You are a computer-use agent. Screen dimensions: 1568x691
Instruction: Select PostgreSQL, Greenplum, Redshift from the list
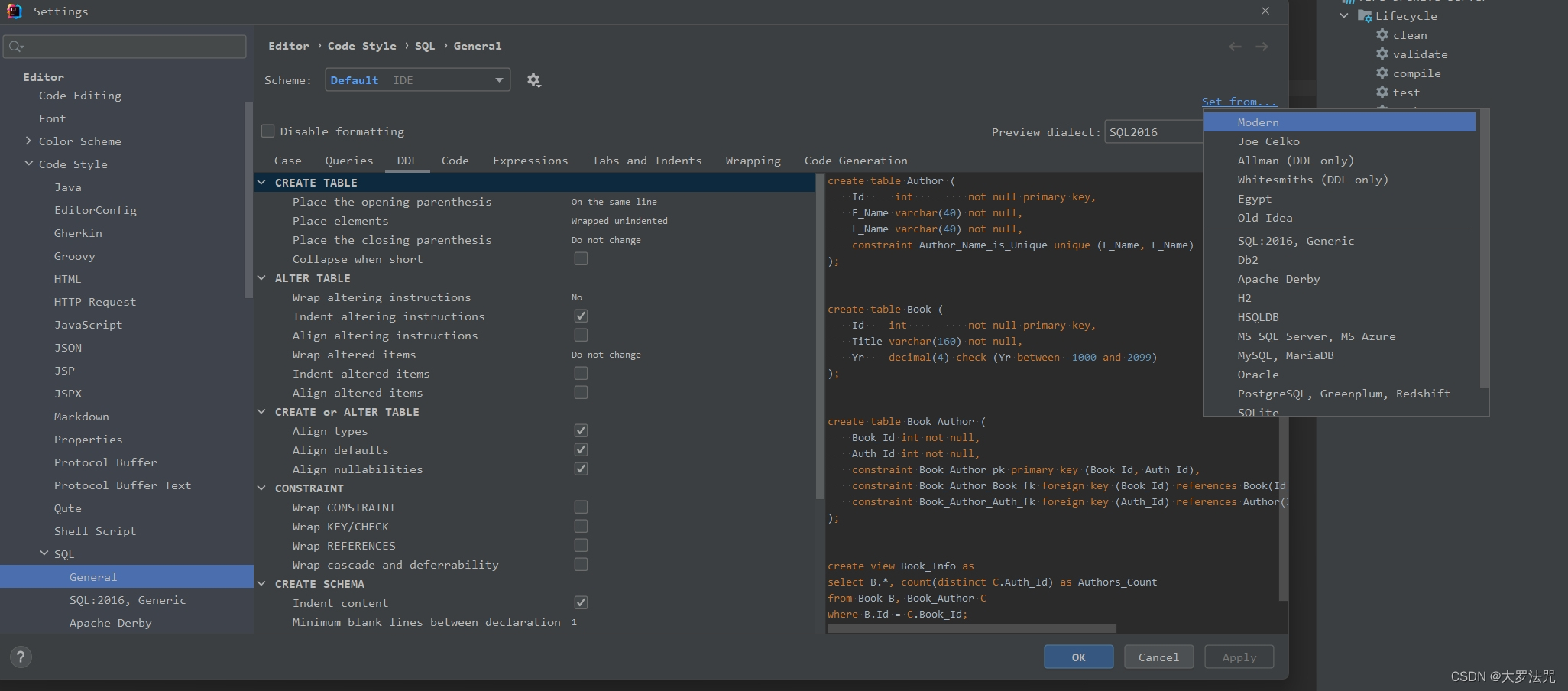1344,394
